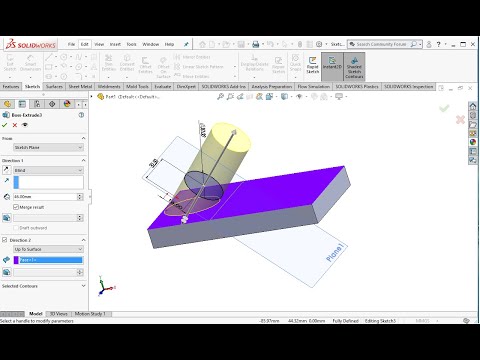Select the Face<1> entry in Direction 2
Viewport: 480px width, 360px height.
click(x=51, y=260)
